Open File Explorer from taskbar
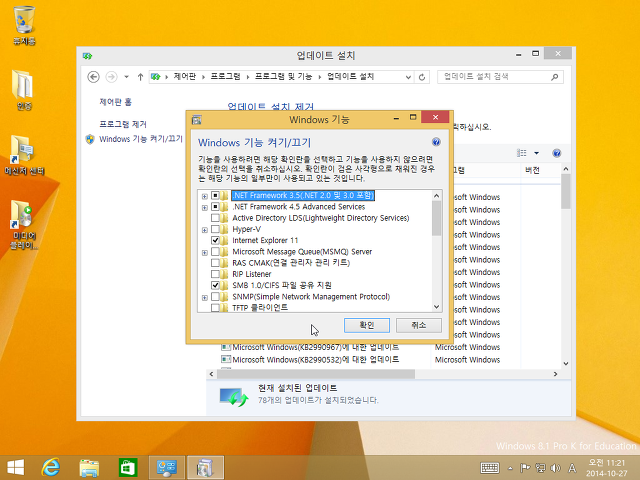The width and height of the screenshot is (640, 480). [89, 467]
